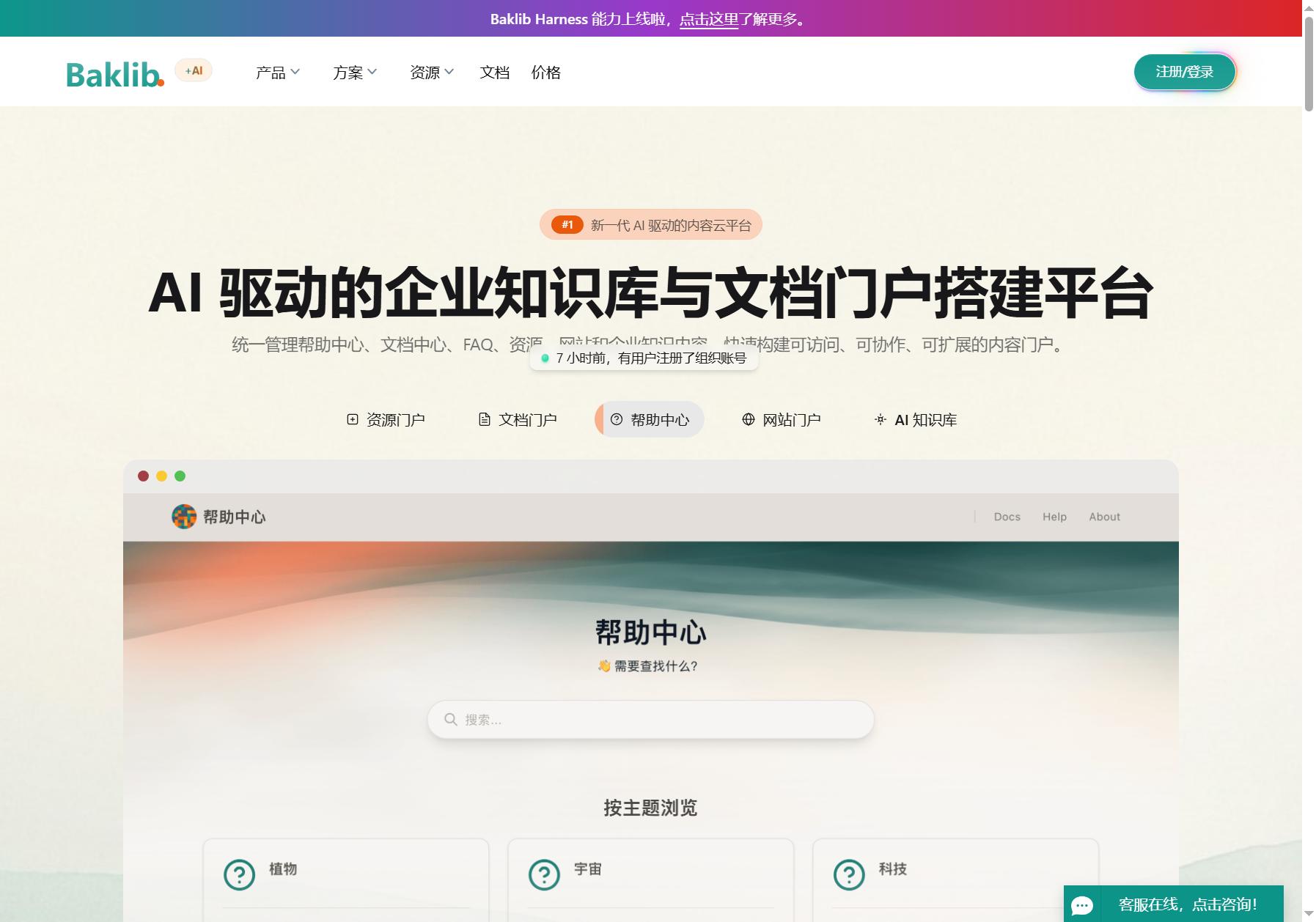Click the 网站门户 tab globe icon
Viewport: 1316px width, 922px height.
coord(749,419)
